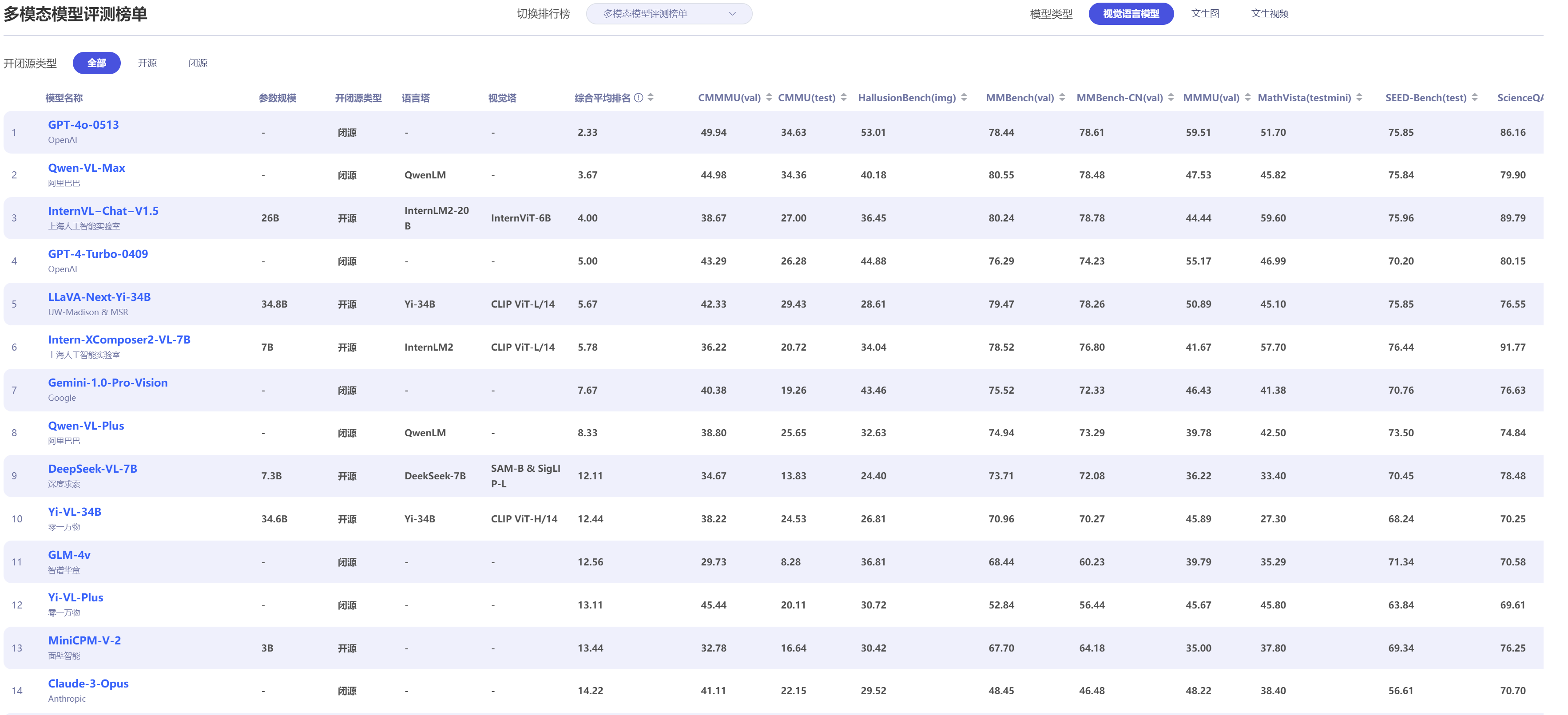
Task: Filter to 闭源 closed-source models
Action: 198,63
